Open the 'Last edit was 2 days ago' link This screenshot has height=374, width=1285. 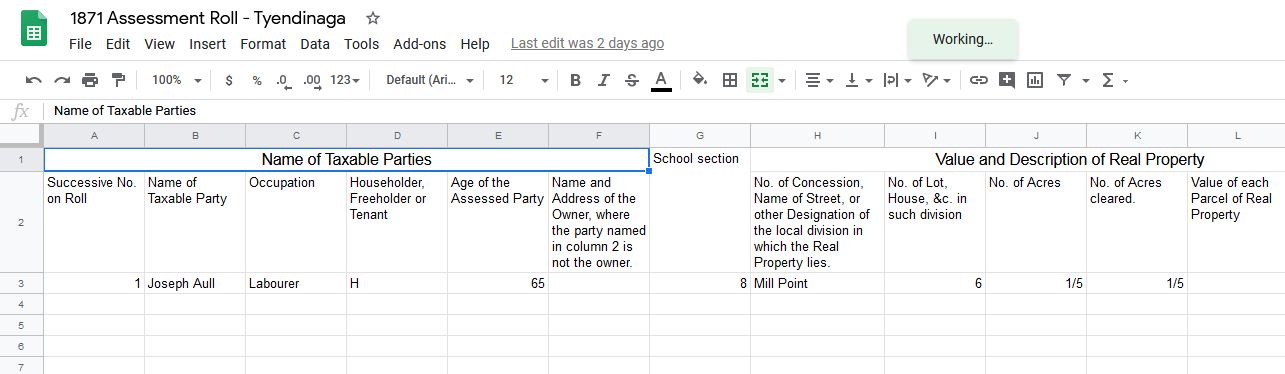[587, 44]
